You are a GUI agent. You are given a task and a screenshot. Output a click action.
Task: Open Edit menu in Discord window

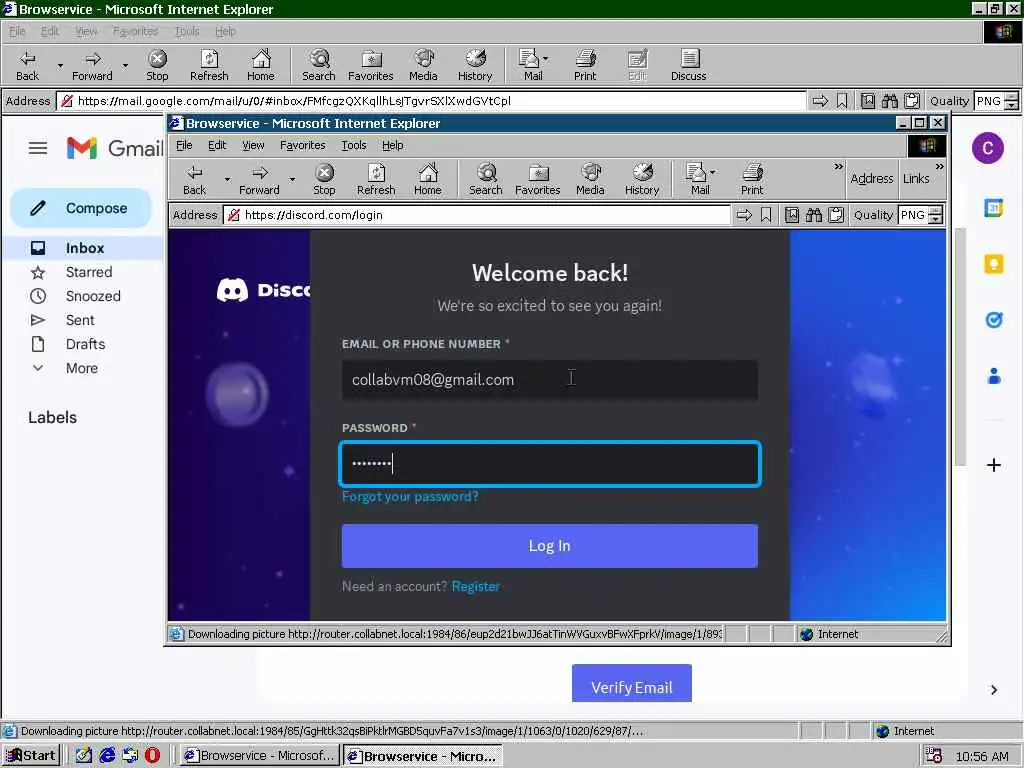217,145
